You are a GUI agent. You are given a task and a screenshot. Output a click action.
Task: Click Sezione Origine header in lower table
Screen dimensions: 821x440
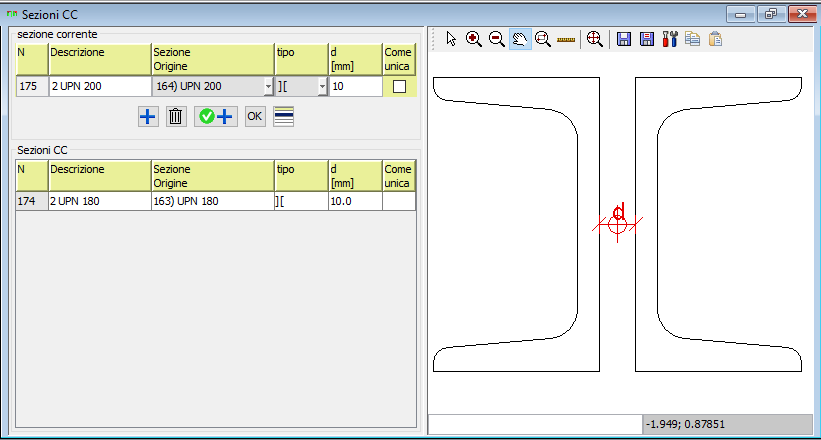213,176
